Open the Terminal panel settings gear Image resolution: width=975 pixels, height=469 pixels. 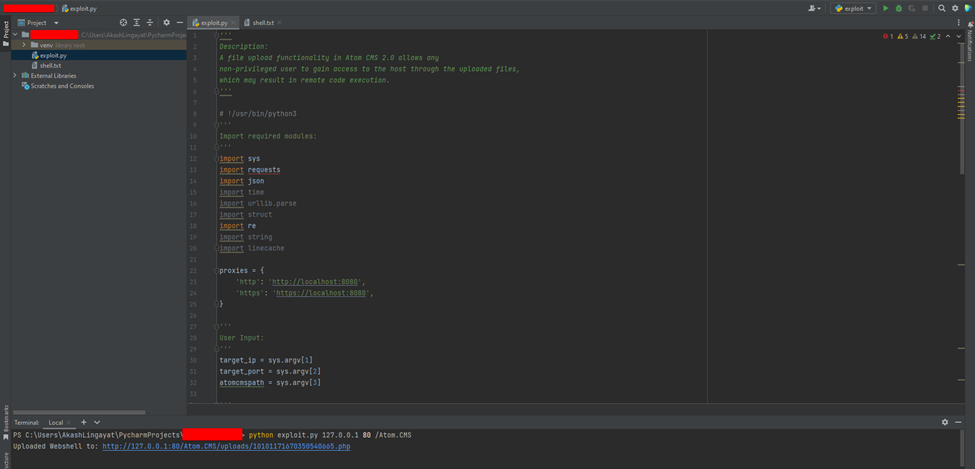pos(945,422)
